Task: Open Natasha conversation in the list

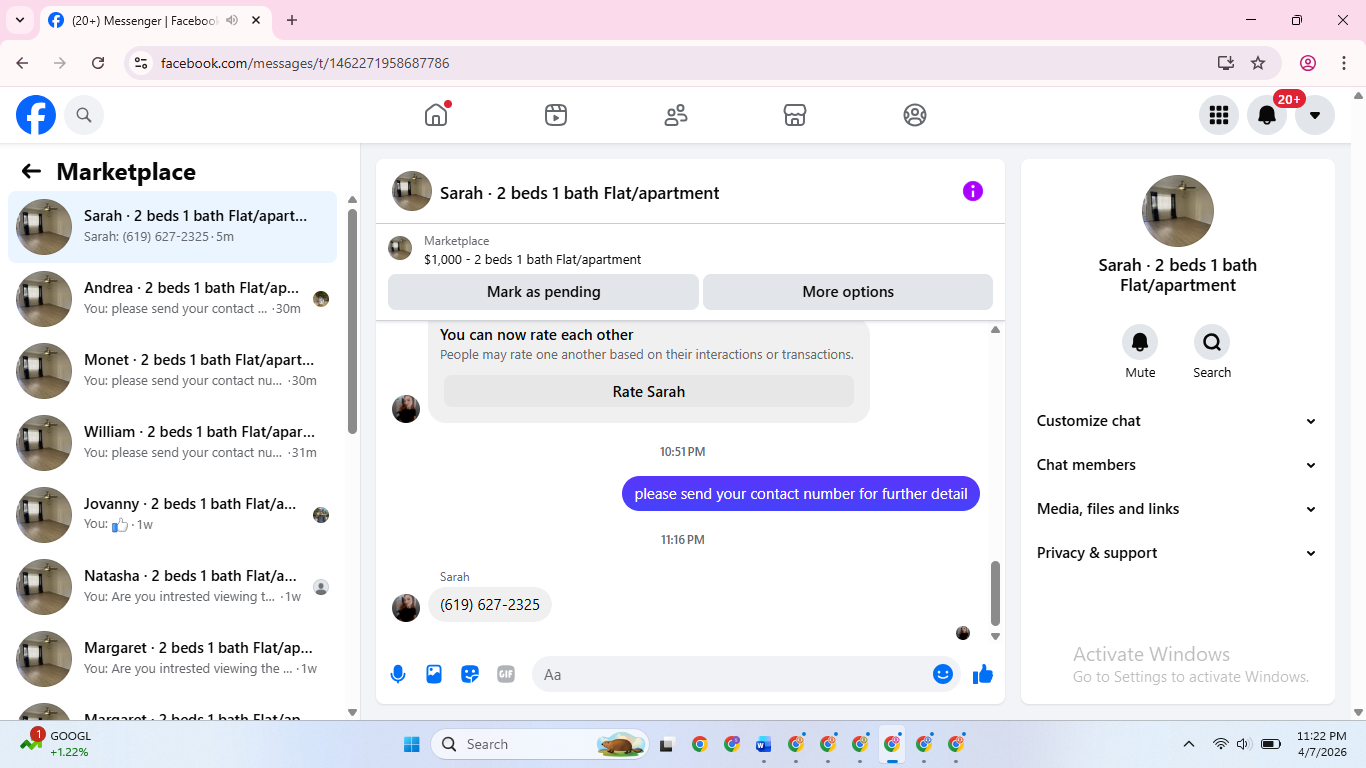Action: point(173,587)
